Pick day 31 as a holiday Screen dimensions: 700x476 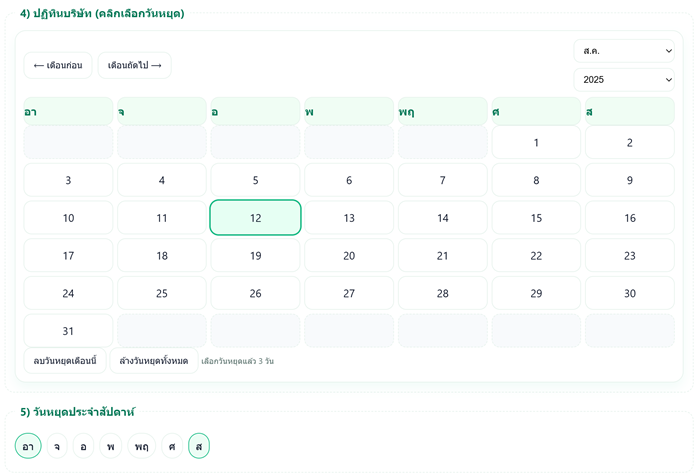(x=68, y=331)
